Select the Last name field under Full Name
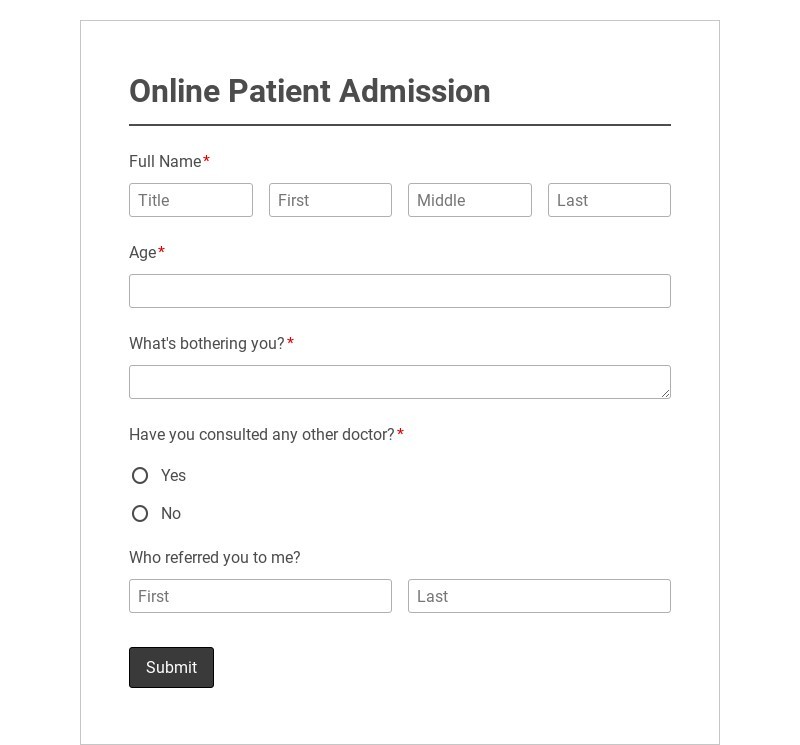The height and width of the screenshot is (745, 800). click(609, 200)
